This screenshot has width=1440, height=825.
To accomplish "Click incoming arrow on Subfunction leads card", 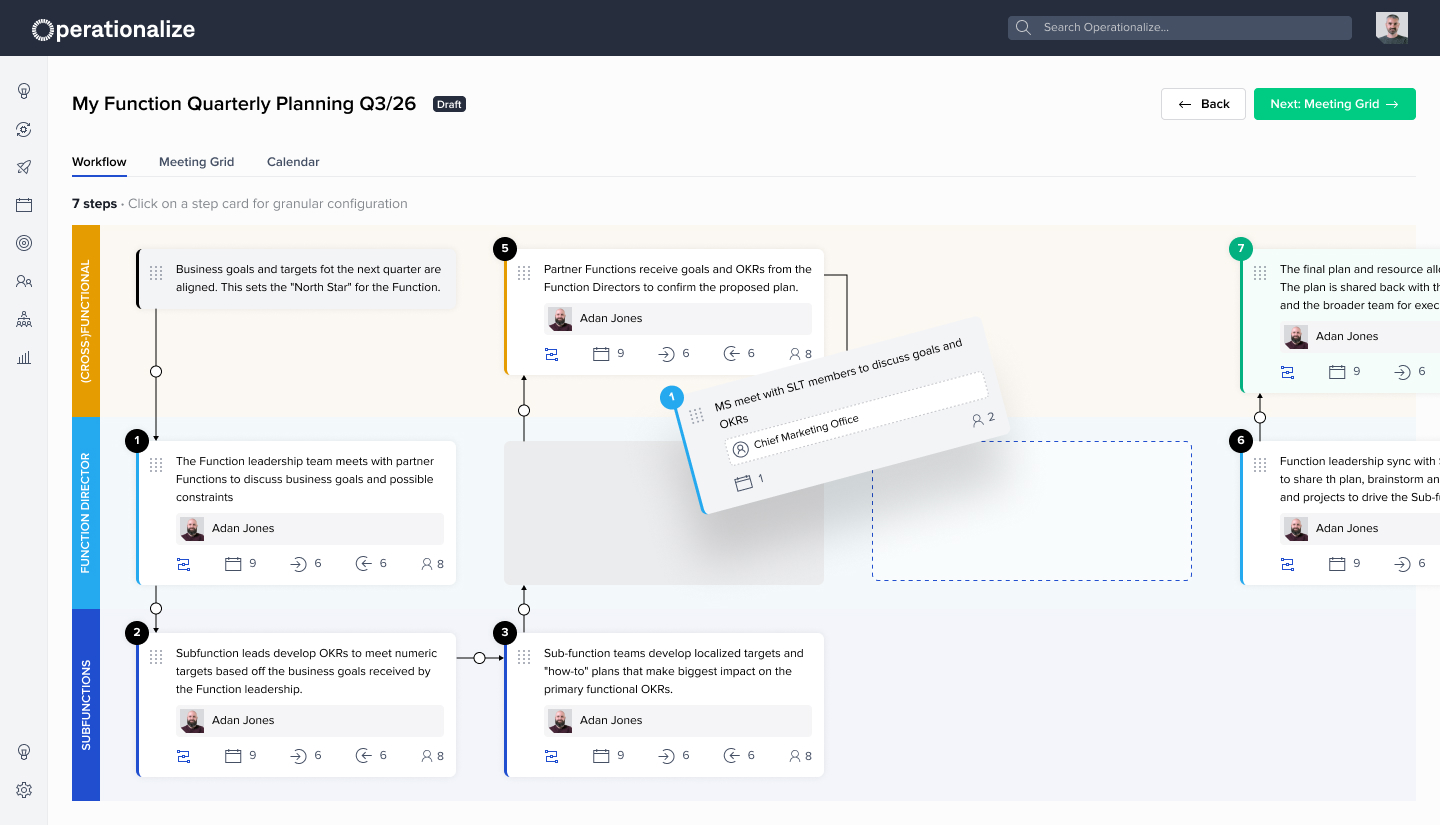I will pos(298,756).
